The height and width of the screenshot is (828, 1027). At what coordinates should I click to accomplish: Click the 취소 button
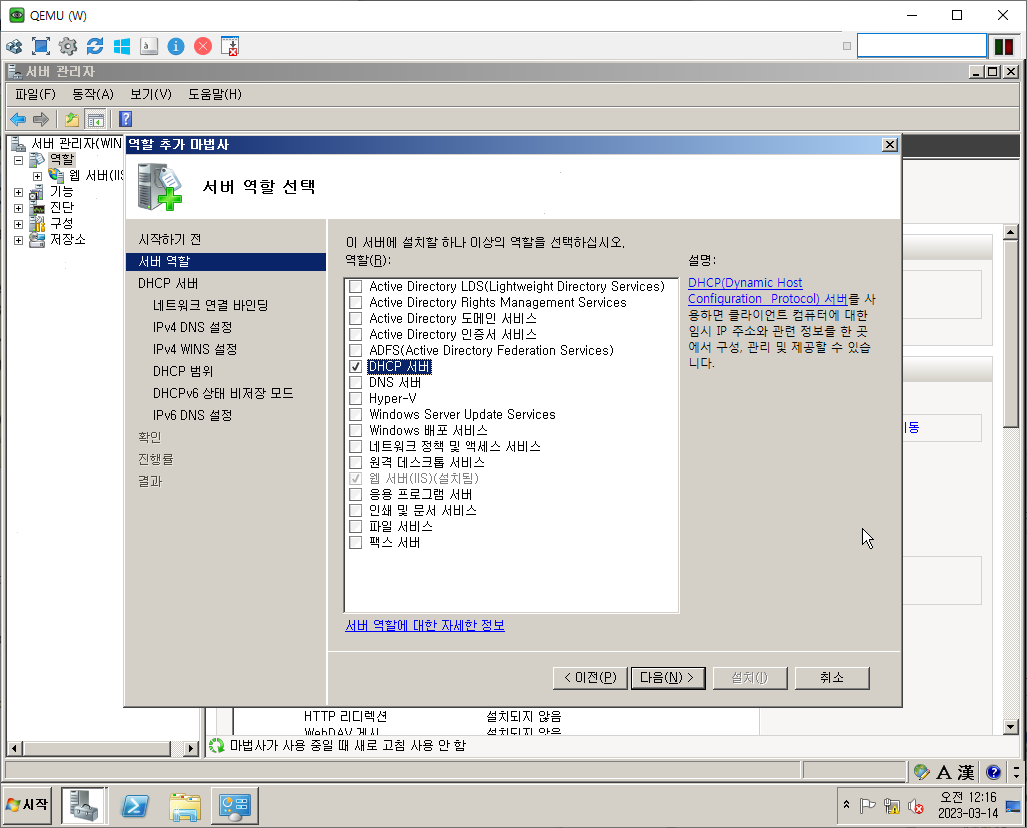pyautogui.click(x=832, y=678)
